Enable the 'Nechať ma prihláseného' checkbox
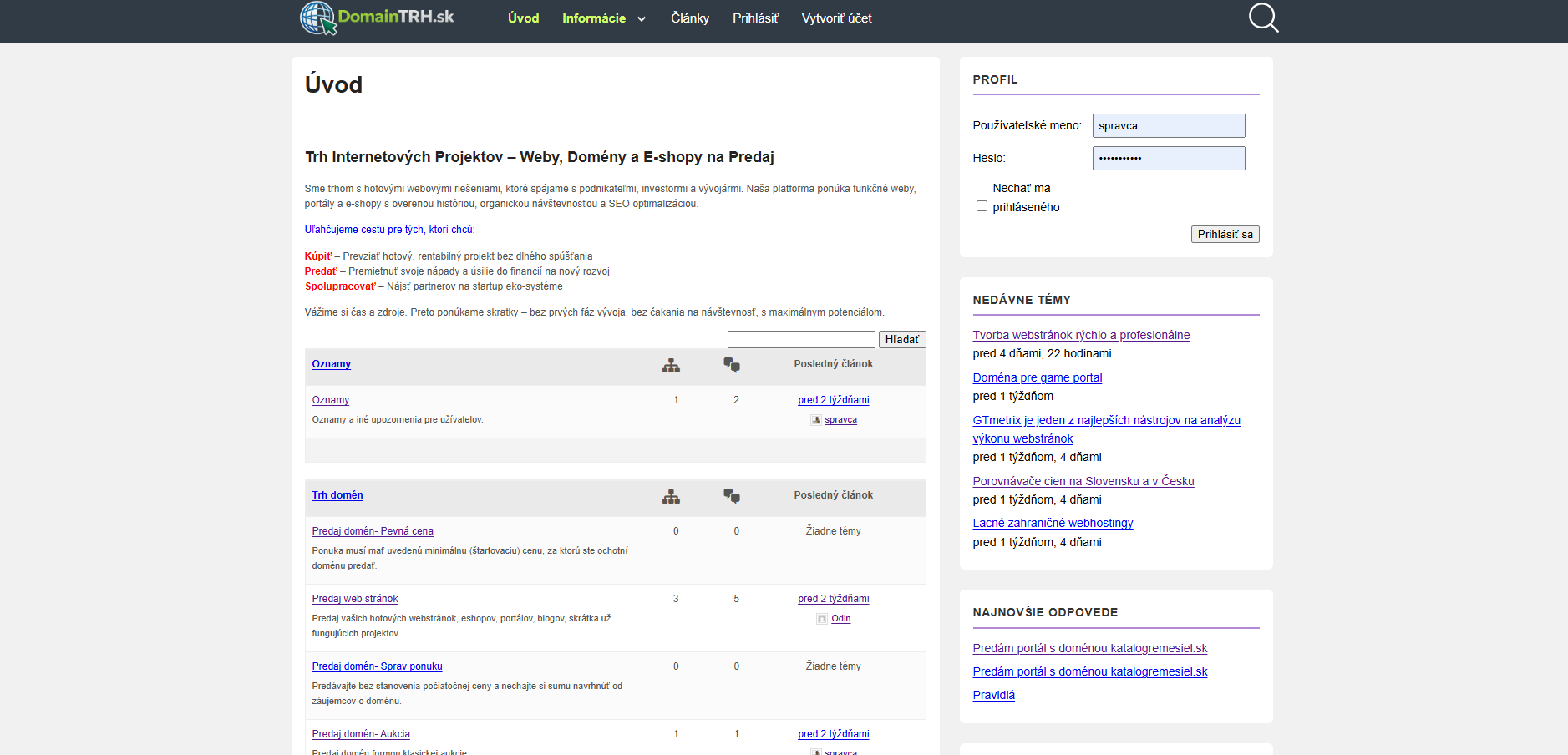 click(x=982, y=206)
